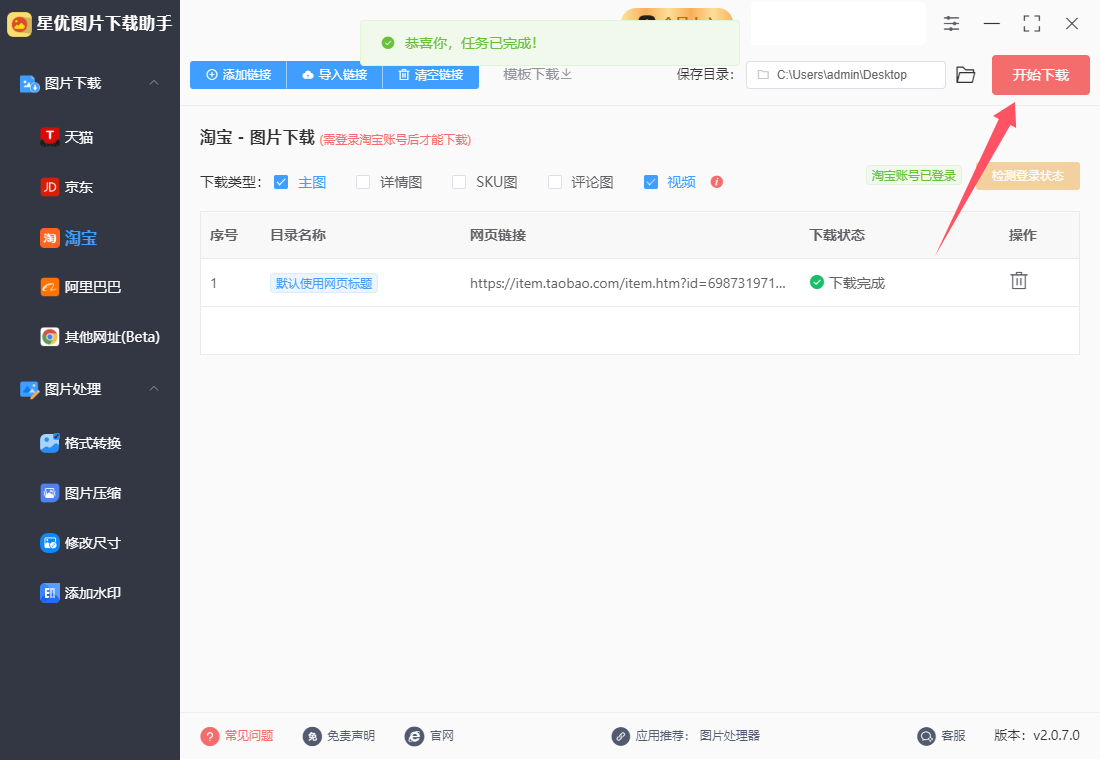Click the 下载状态 column header

tap(837, 235)
